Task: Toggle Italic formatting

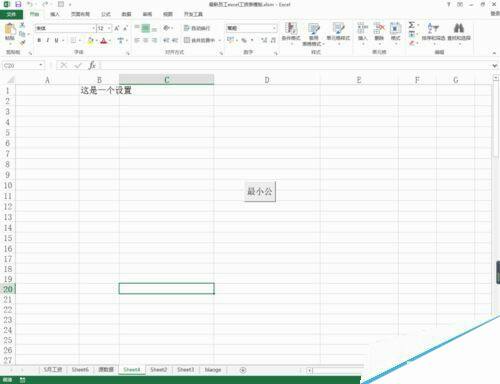Action: coord(48,40)
